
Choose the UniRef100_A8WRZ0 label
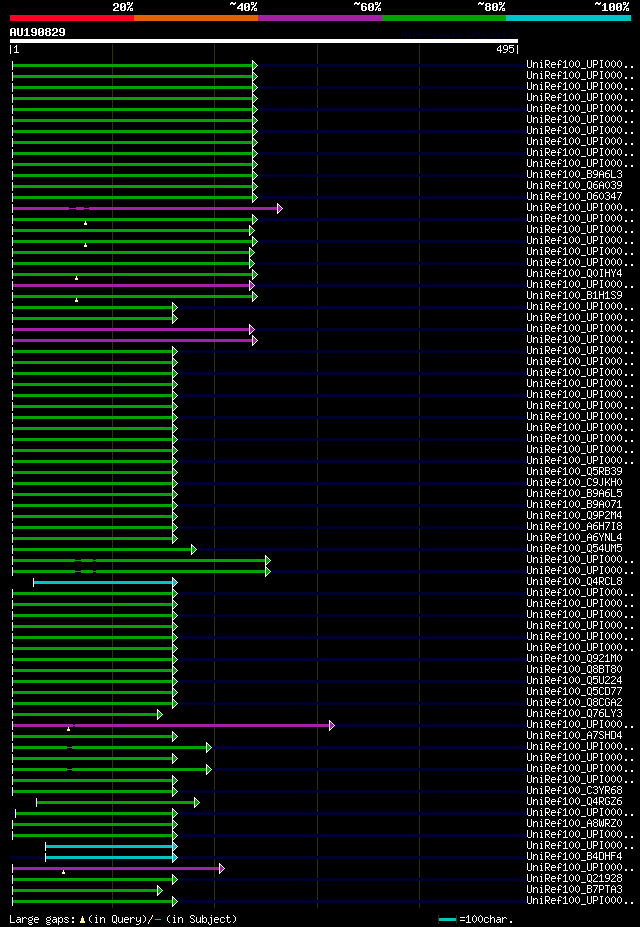574,824
